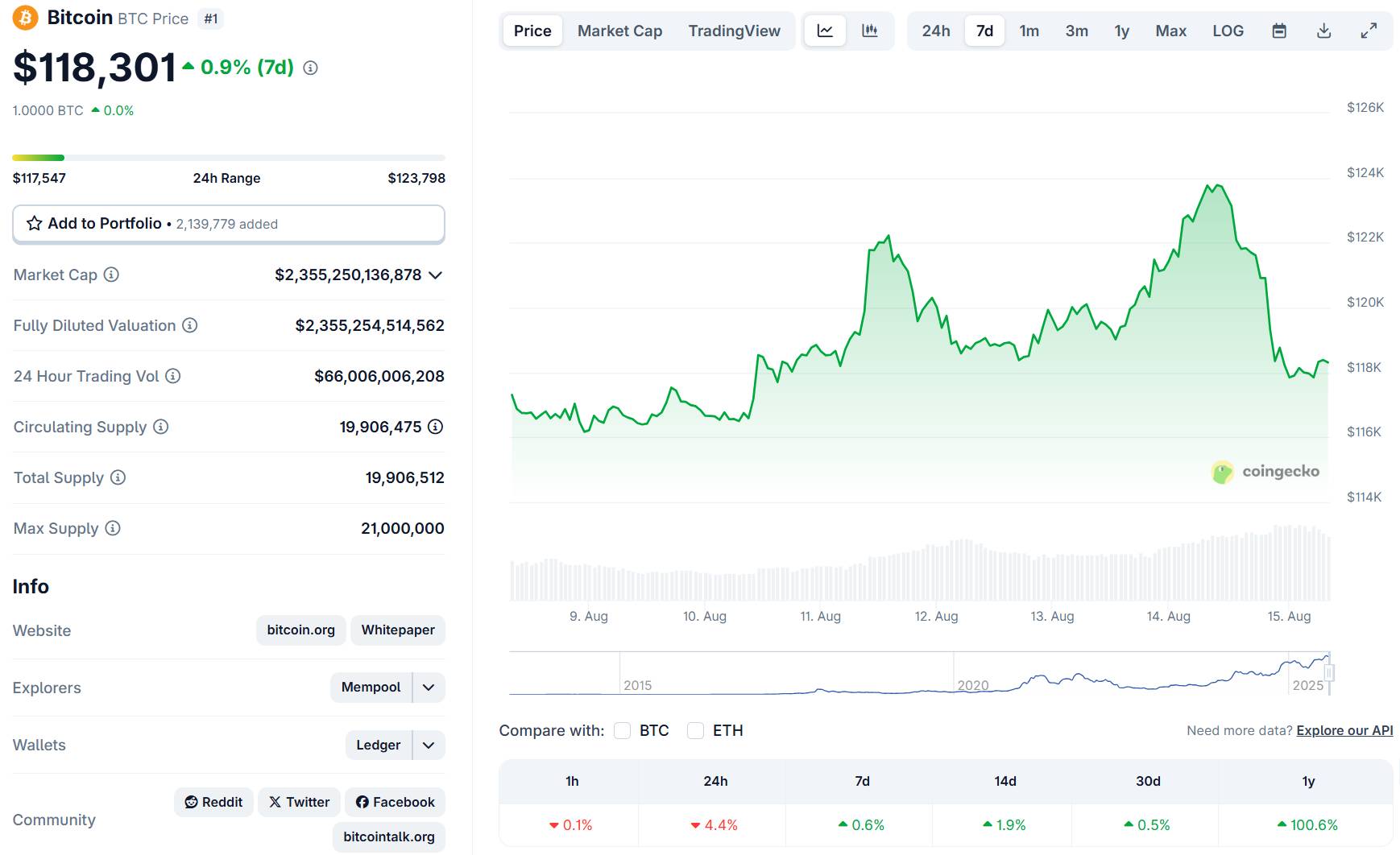Click the #1 rank badge
The height and width of the screenshot is (855, 1400).
(211, 19)
